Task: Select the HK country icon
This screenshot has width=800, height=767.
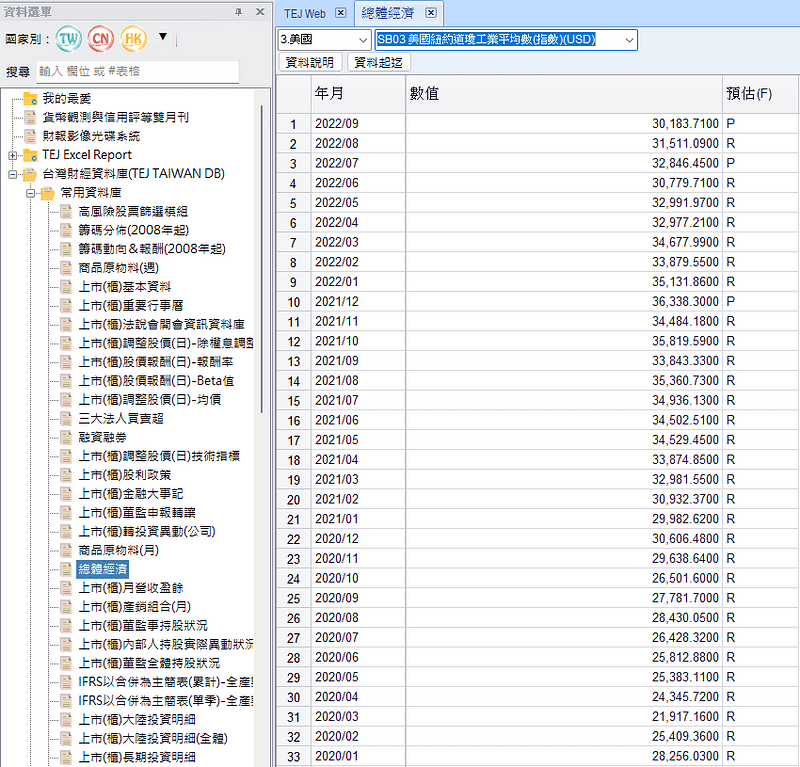Action: pos(133,39)
